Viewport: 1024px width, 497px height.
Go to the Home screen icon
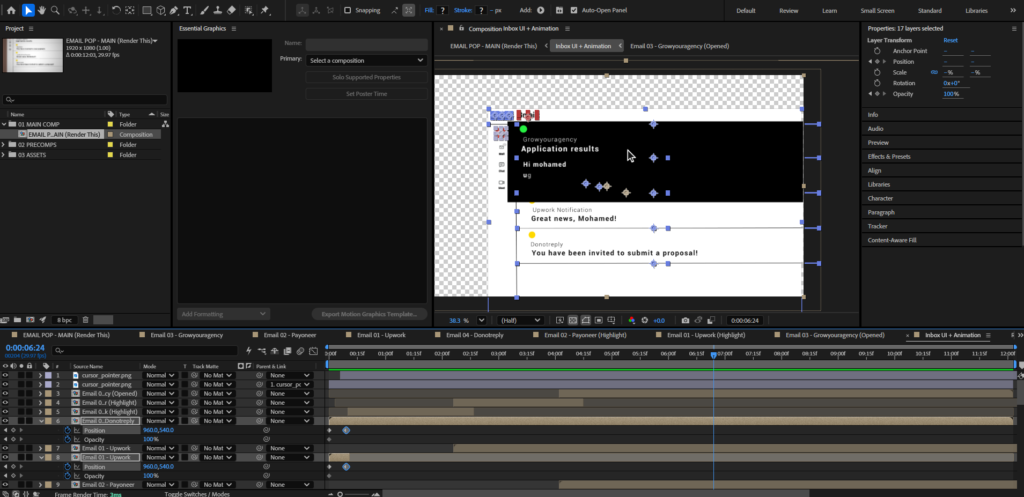[x=11, y=10]
